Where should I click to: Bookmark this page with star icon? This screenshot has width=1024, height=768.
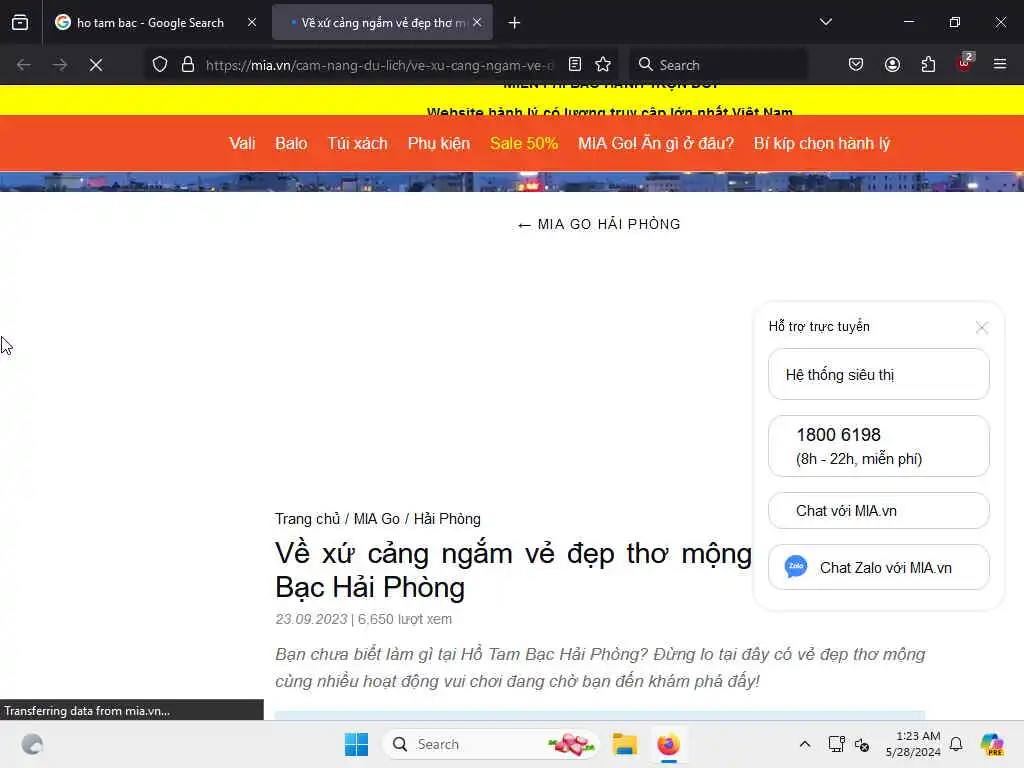[x=603, y=65]
